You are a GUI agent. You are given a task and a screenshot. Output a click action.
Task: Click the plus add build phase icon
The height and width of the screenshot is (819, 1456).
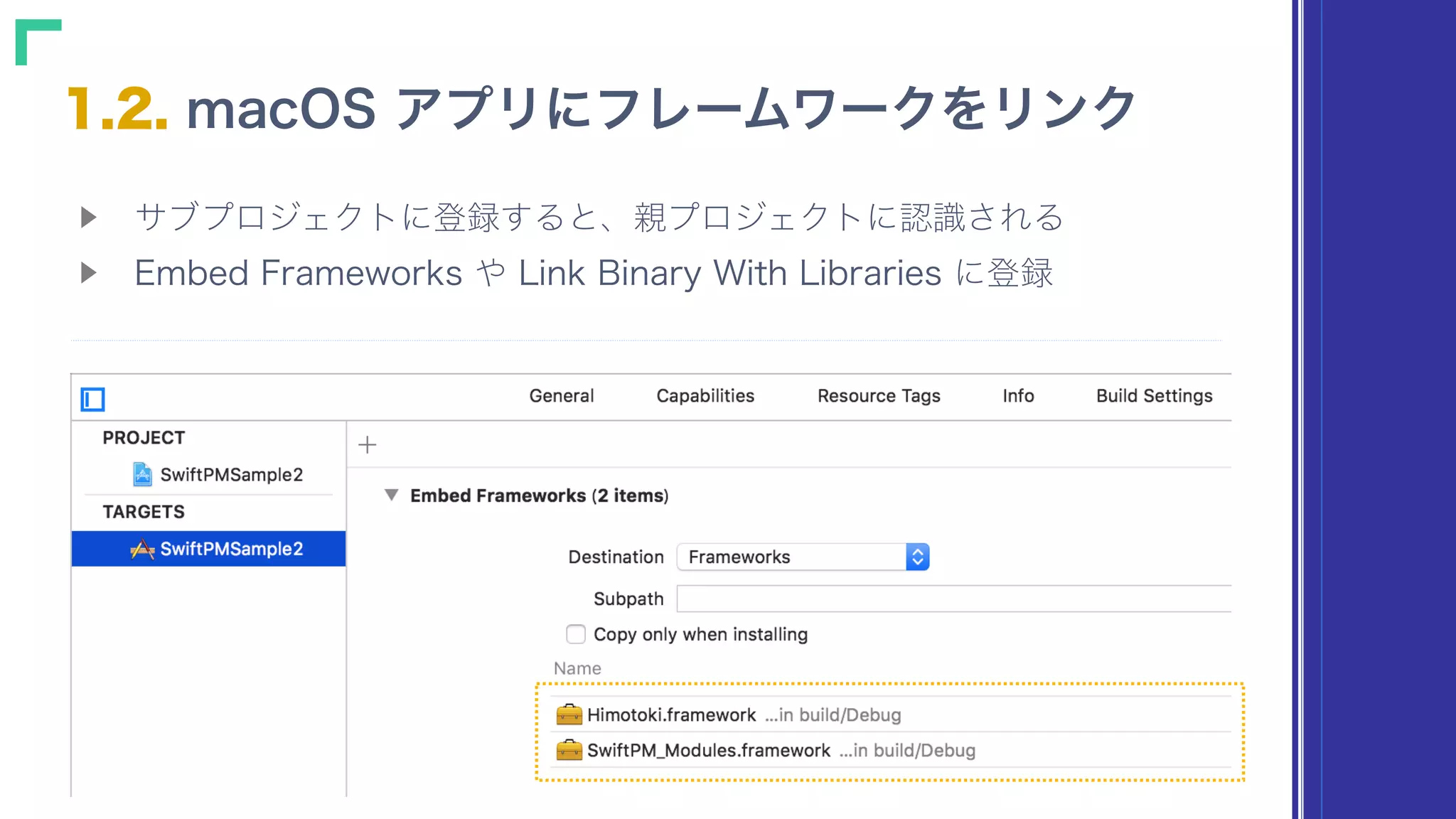tap(367, 445)
